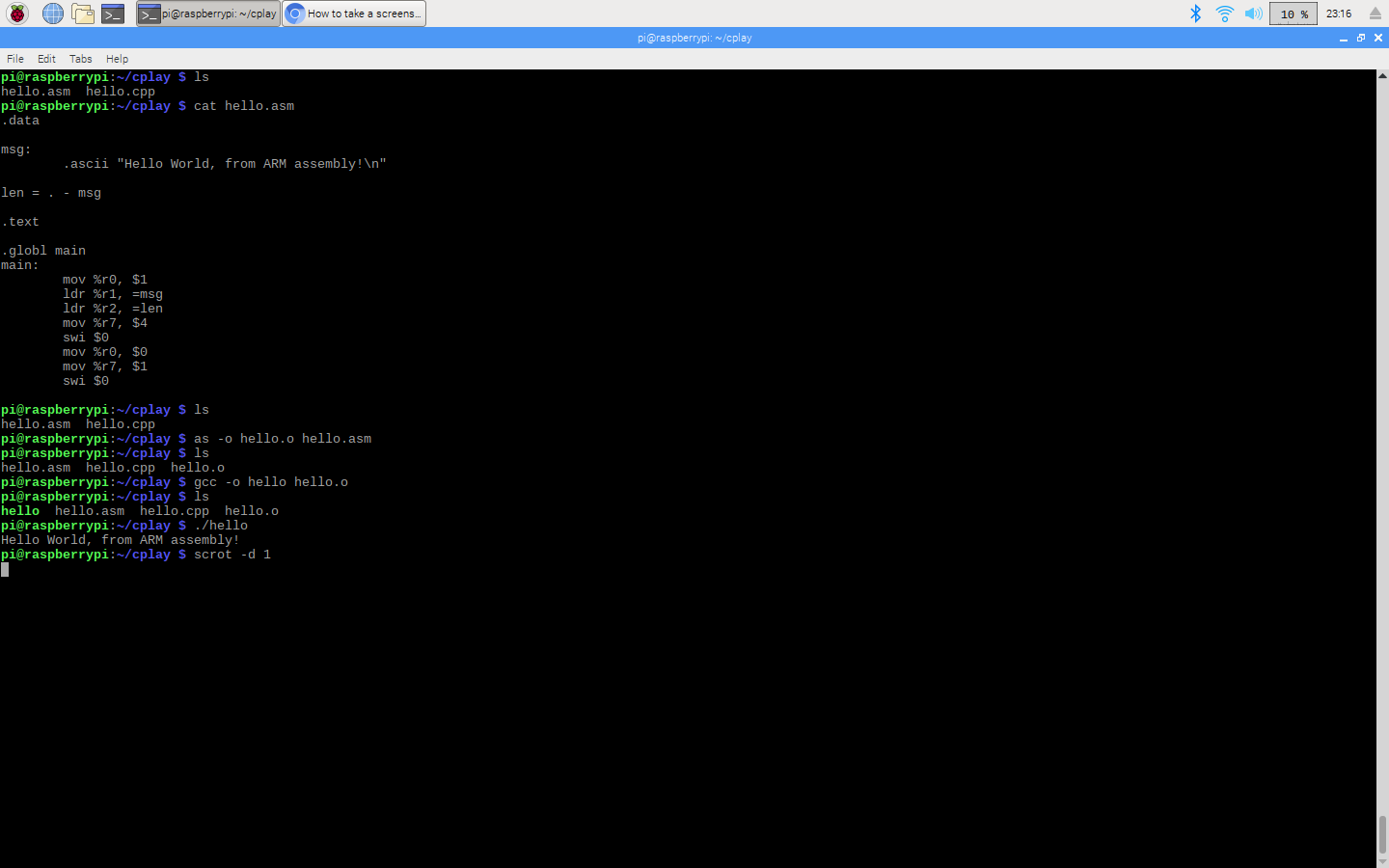Click the terminal scrollbar down arrow
This screenshot has width=1389, height=868.
tap(1382, 861)
